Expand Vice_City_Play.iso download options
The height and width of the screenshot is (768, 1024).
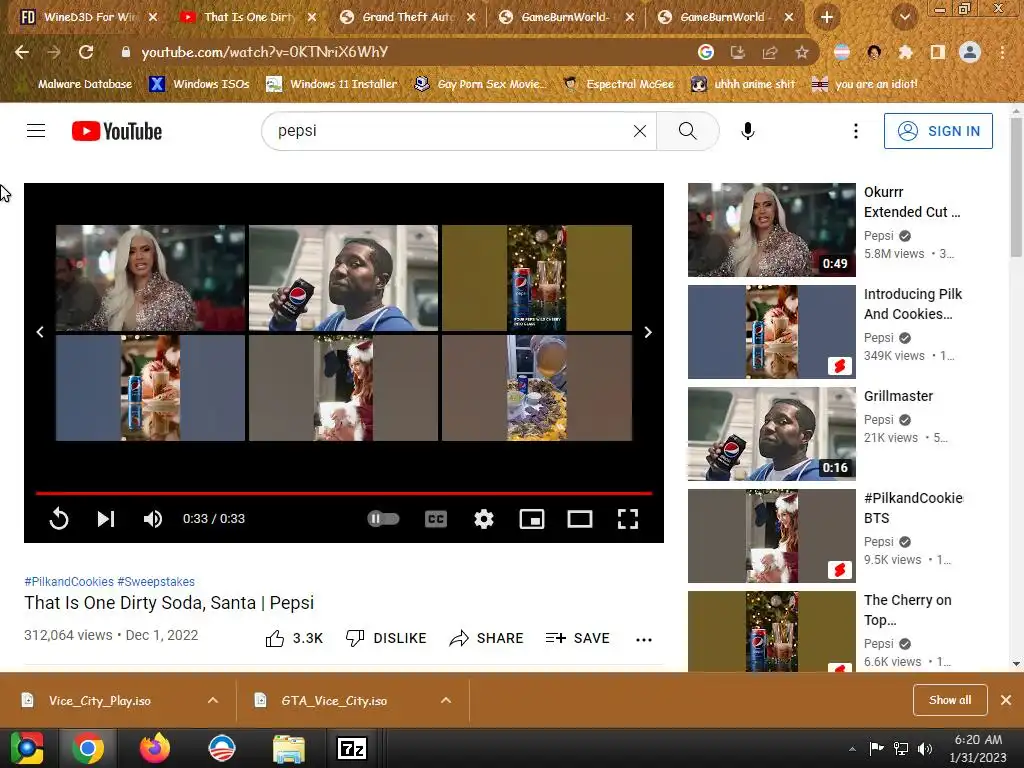[x=213, y=700]
